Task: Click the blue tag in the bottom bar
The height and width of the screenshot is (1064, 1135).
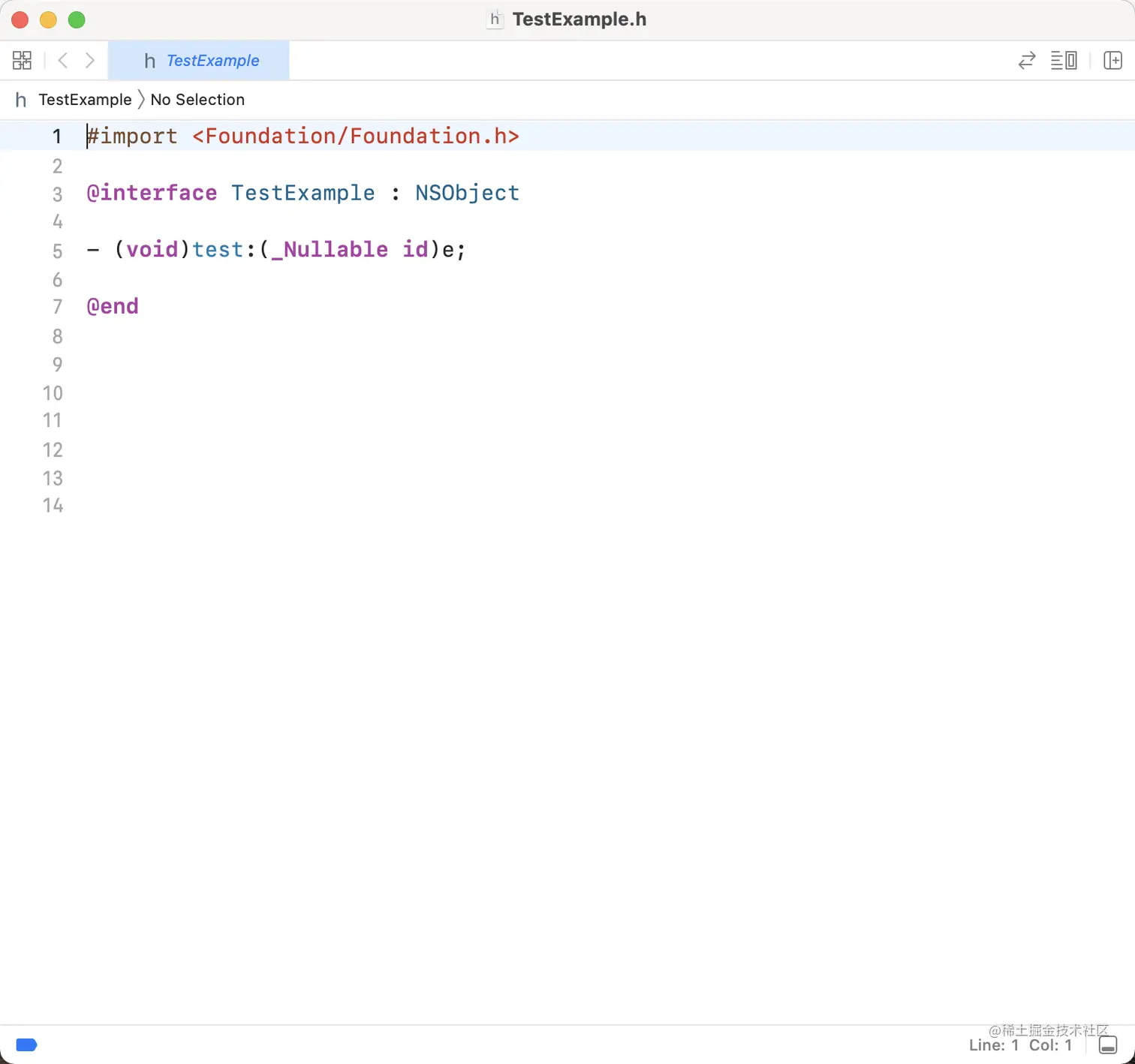Action: [x=26, y=1045]
